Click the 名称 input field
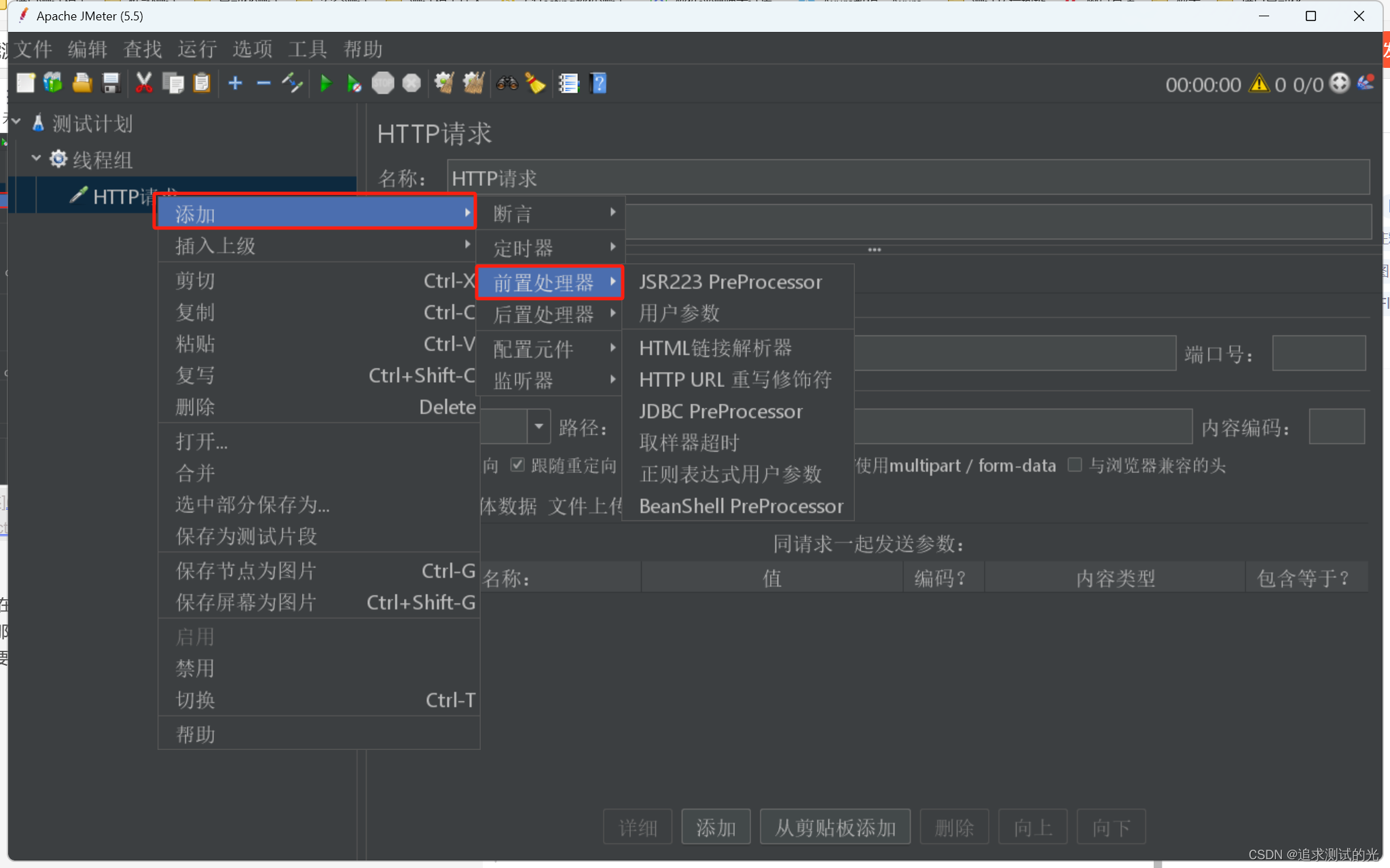Image resolution: width=1390 pixels, height=868 pixels. point(908,178)
